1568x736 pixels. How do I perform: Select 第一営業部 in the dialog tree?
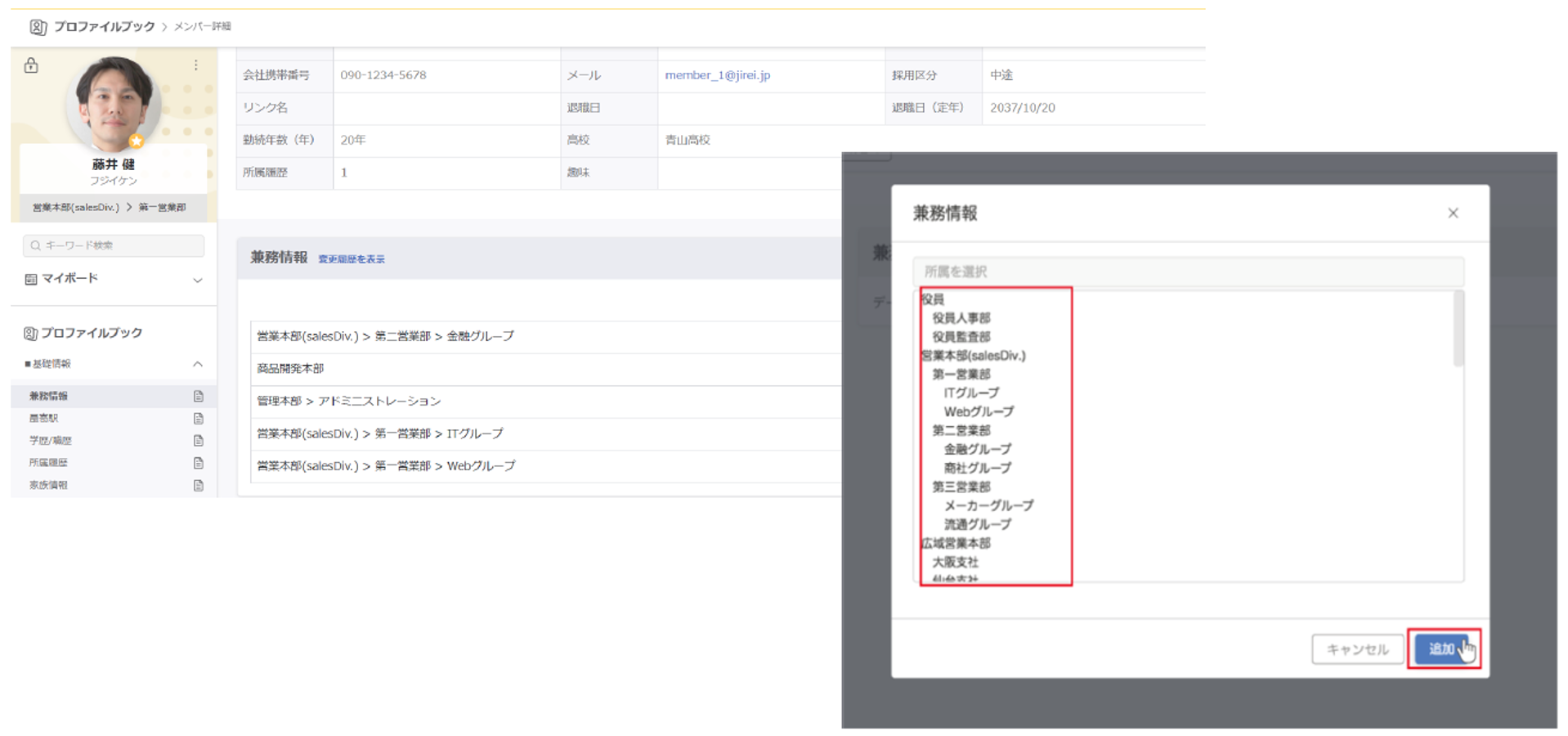961,375
